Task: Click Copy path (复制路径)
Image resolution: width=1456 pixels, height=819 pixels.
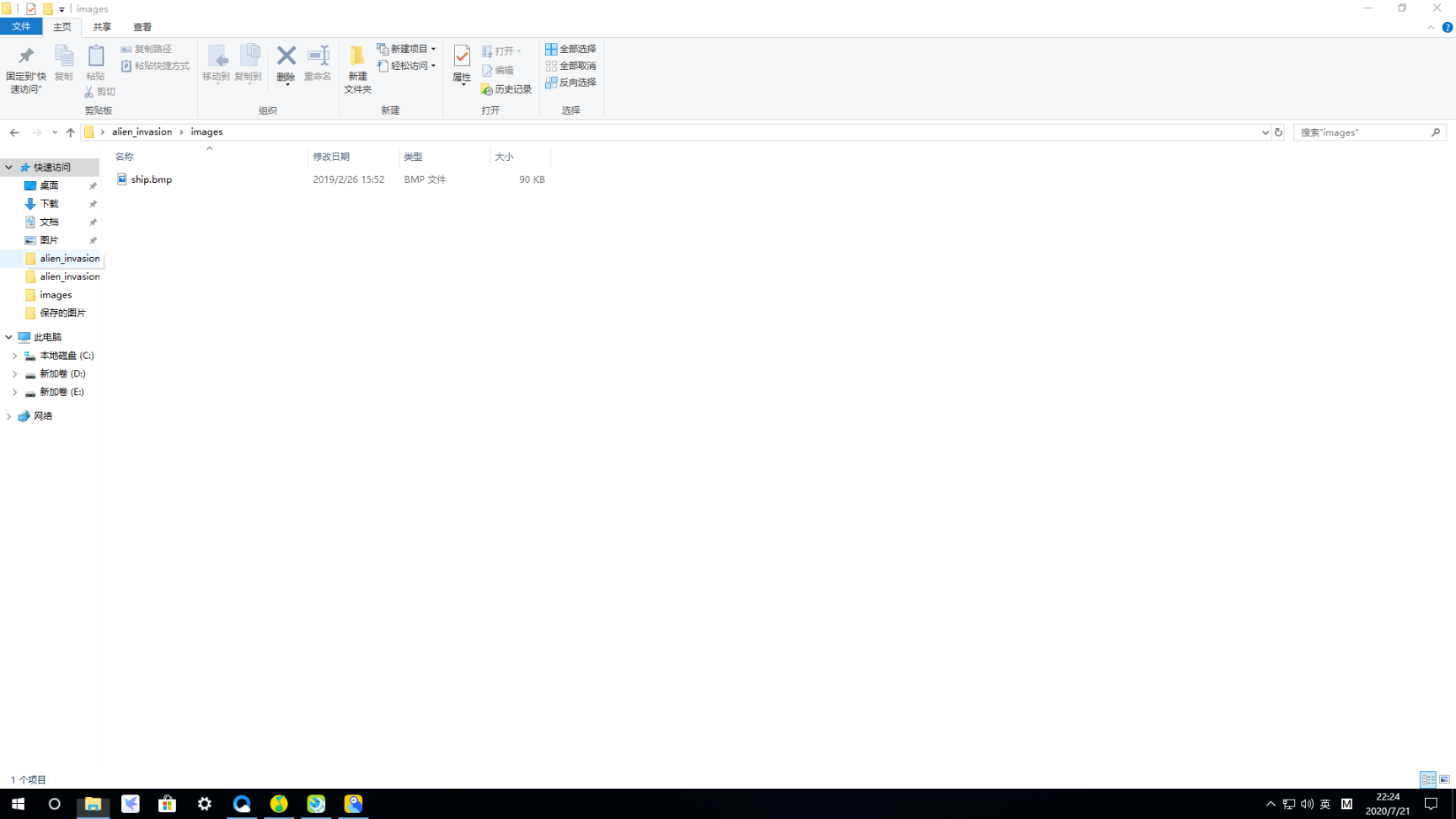Action: tap(146, 49)
